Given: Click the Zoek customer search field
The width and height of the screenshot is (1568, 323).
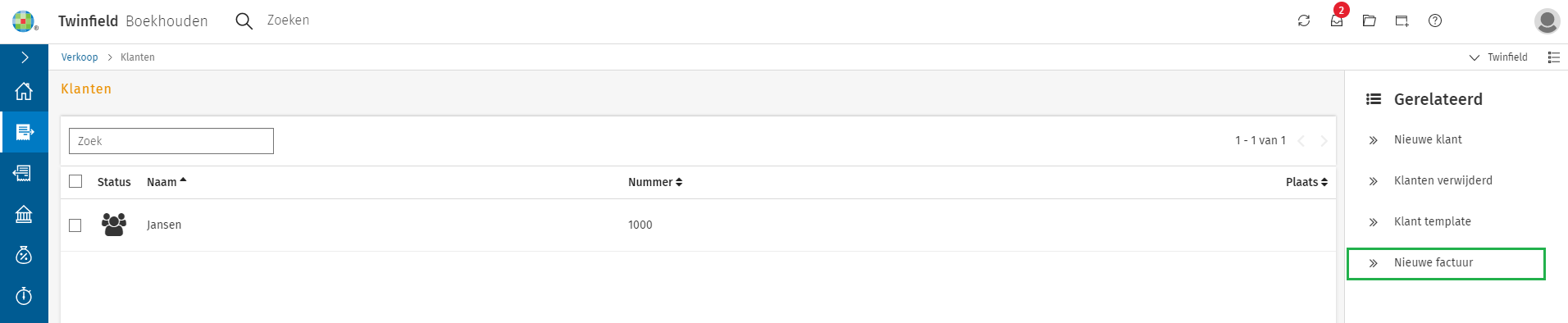Looking at the screenshot, I should [x=171, y=141].
